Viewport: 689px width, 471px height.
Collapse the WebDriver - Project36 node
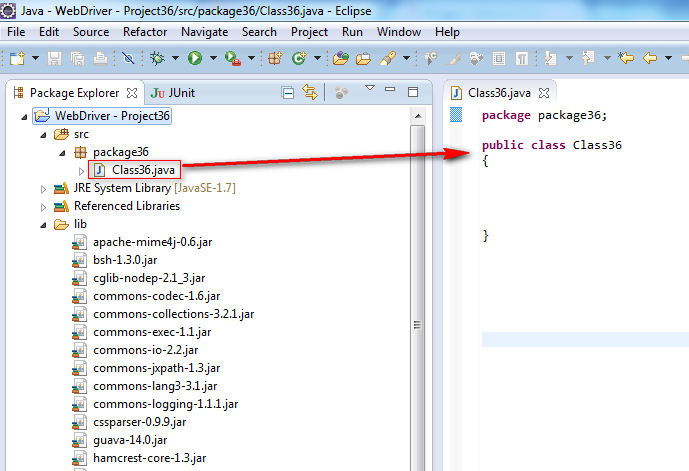24,117
